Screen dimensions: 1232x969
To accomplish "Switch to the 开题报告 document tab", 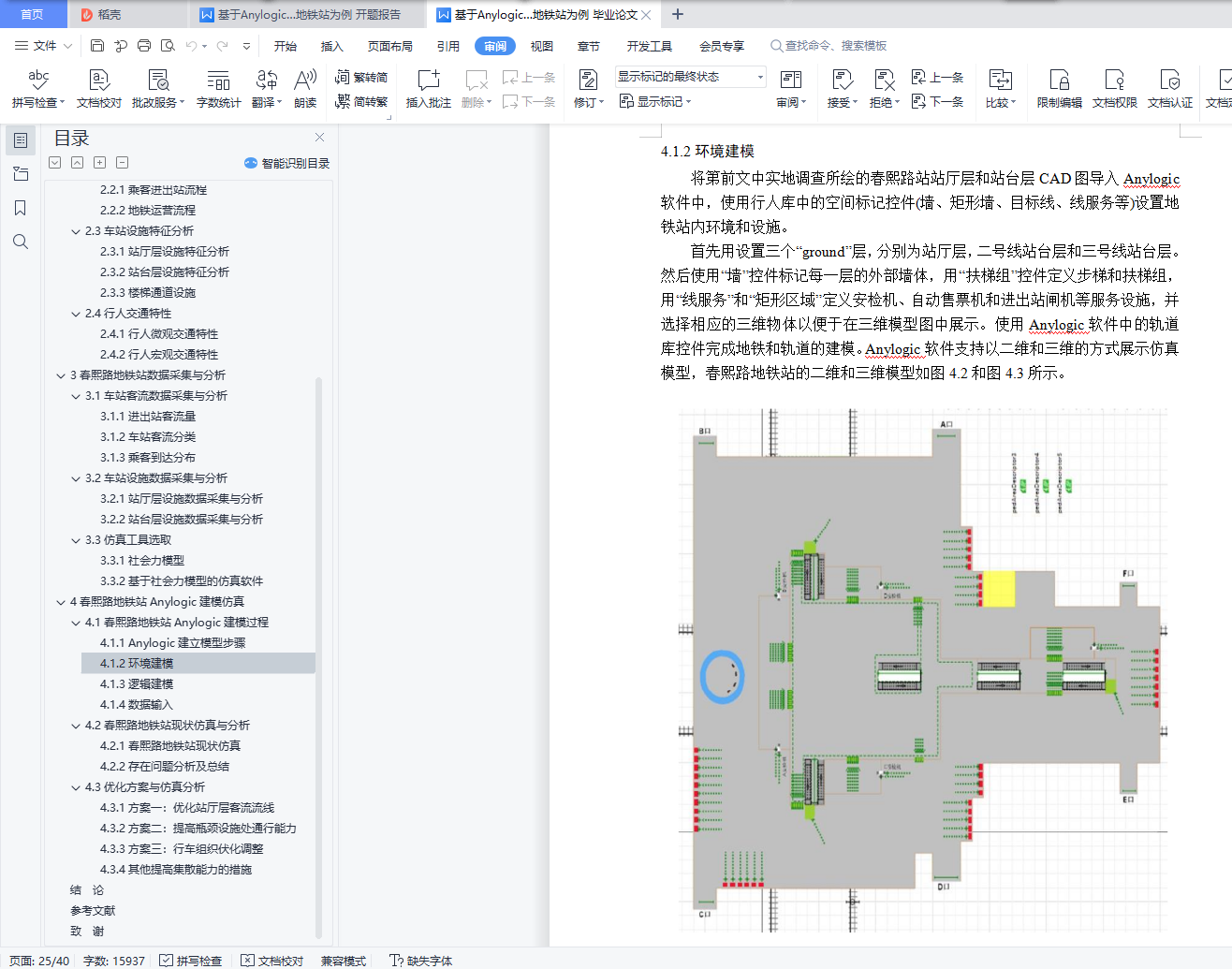I will pyautogui.click(x=307, y=14).
